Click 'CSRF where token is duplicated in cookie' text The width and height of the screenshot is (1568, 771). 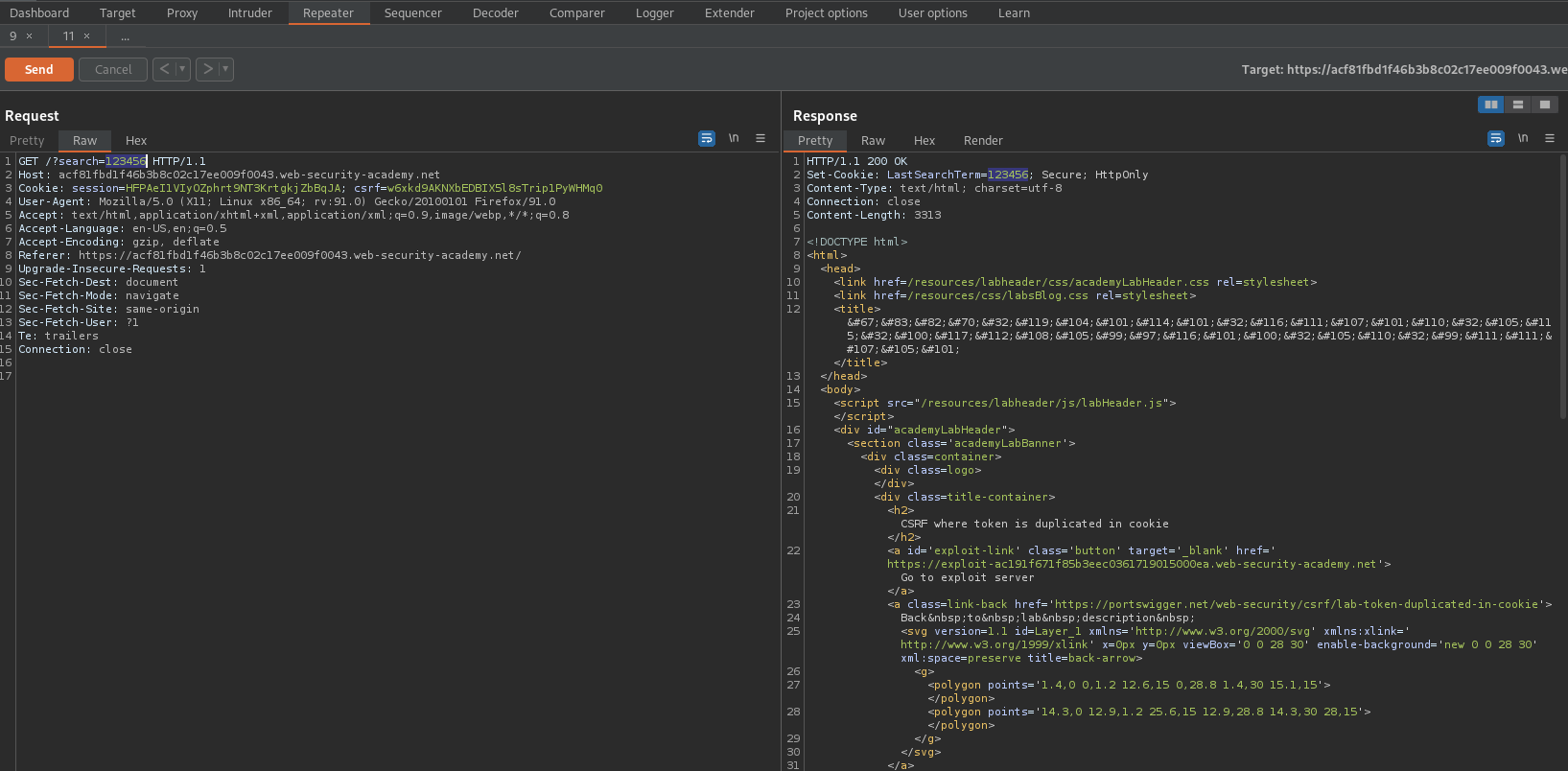click(1035, 524)
